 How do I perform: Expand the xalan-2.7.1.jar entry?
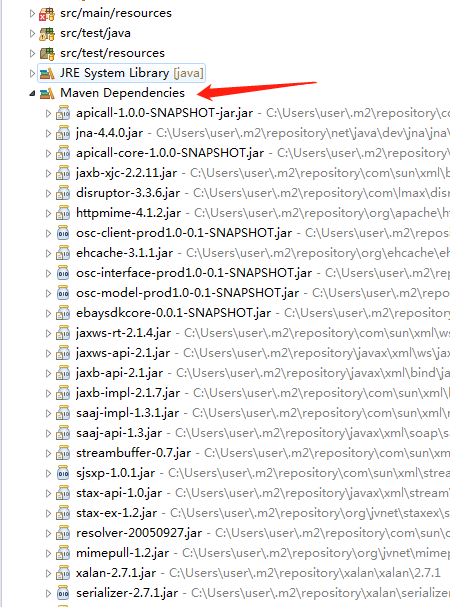pos(48,573)
